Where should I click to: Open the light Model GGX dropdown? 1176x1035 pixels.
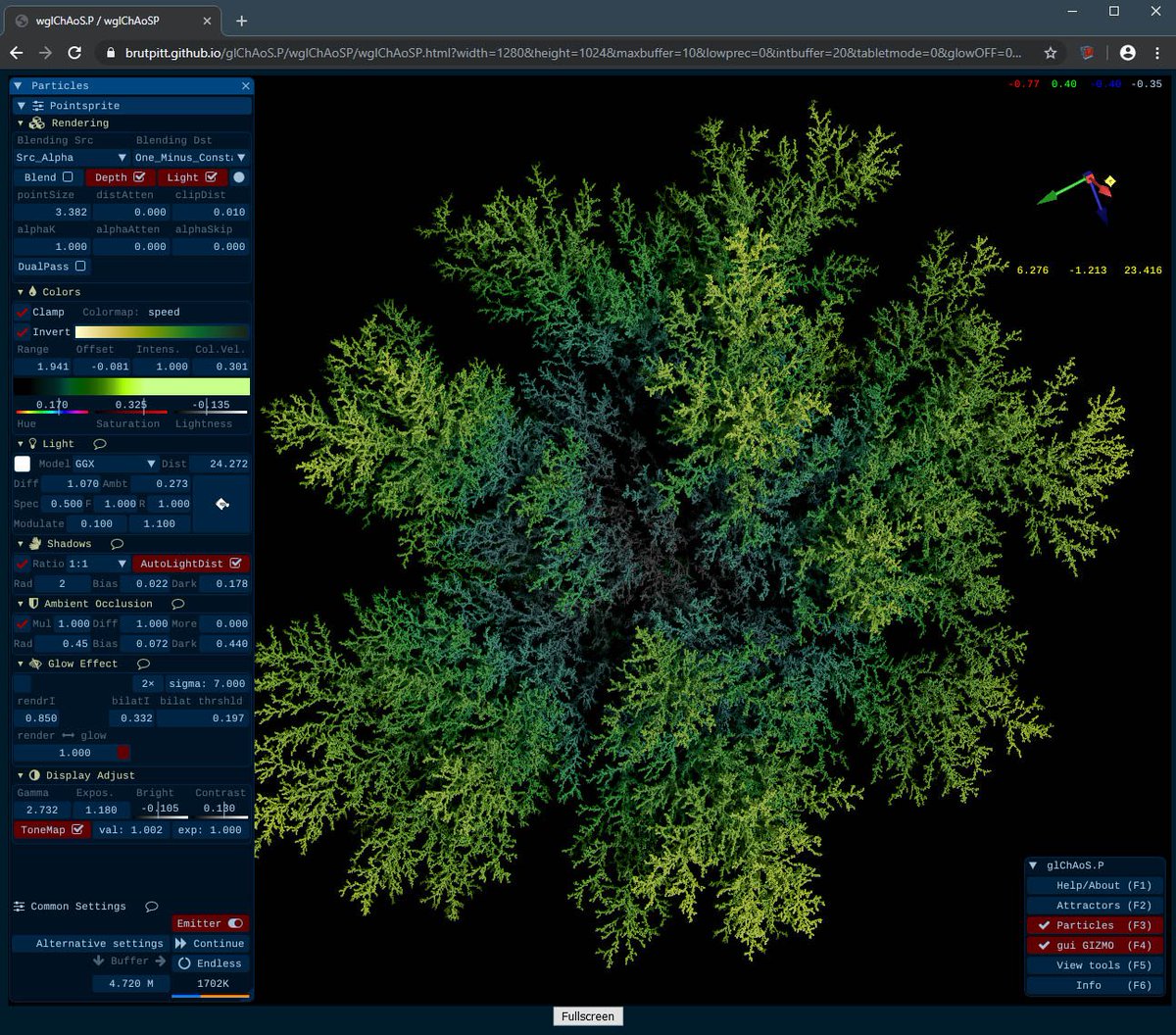[x=116, y=464]
